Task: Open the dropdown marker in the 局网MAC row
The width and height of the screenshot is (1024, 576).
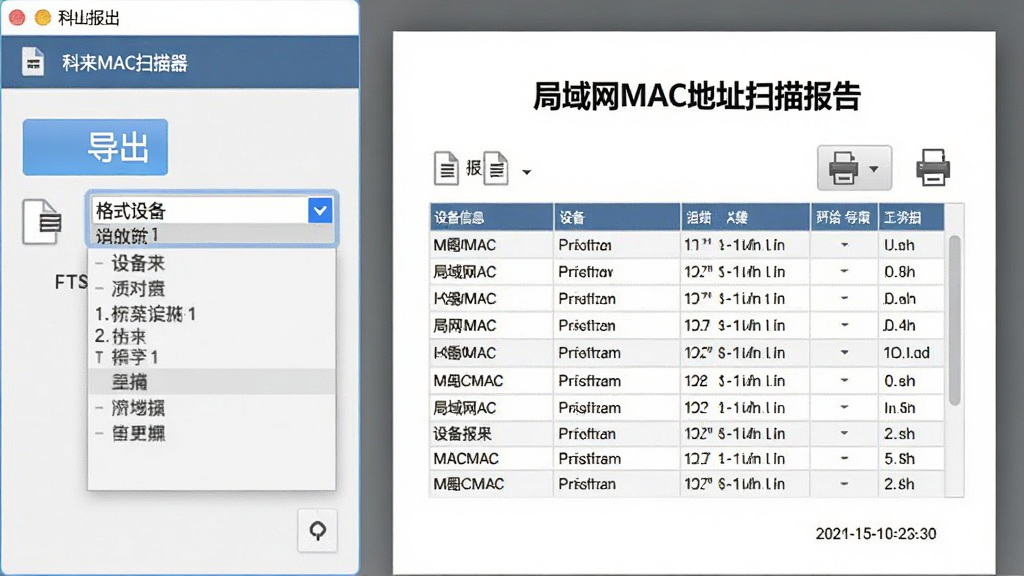Action: click(x=844, y=325)
